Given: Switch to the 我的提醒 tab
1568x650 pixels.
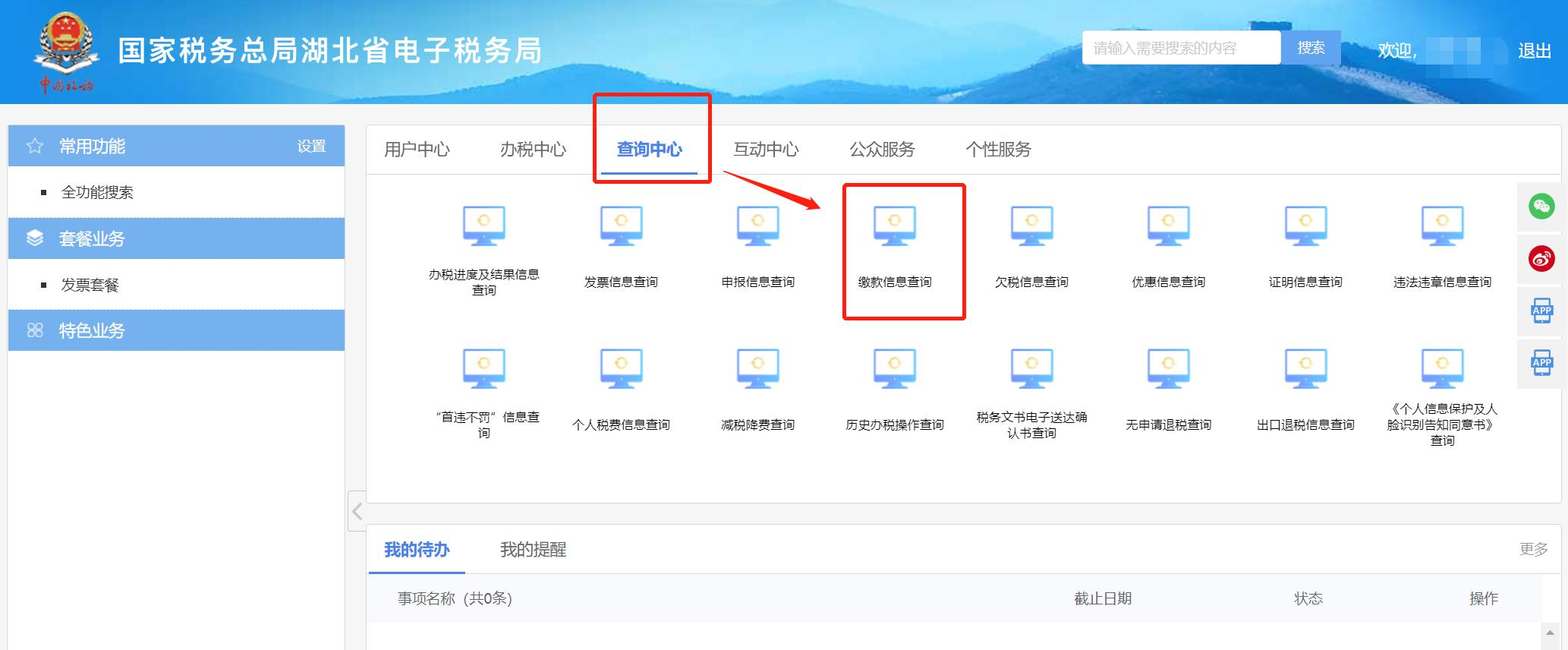Looking at the screenshot, I should point(533,550).
